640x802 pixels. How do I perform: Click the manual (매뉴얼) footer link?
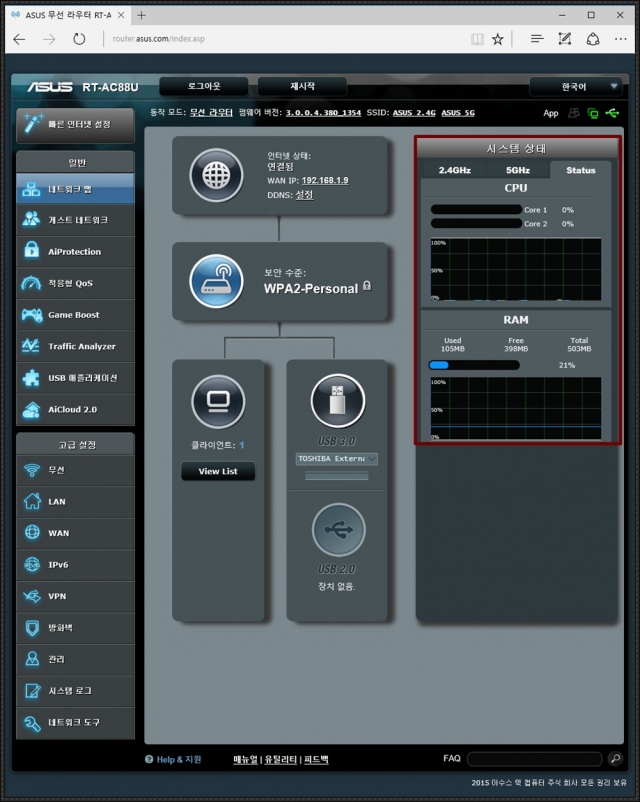[x=246, y=760]
